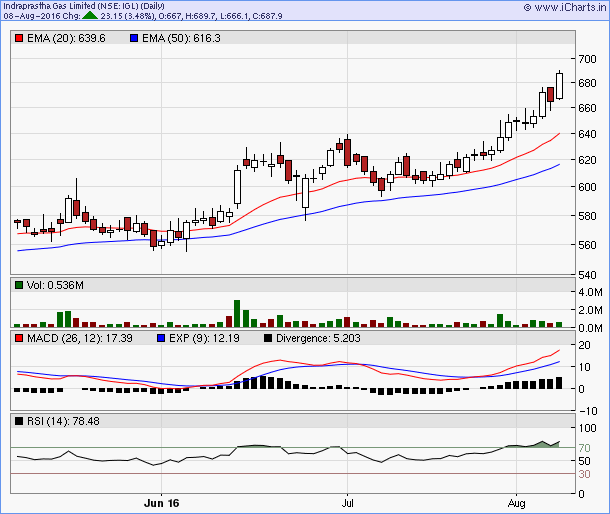
Task: Click the 700 price axis label
Action: (587, 59)
